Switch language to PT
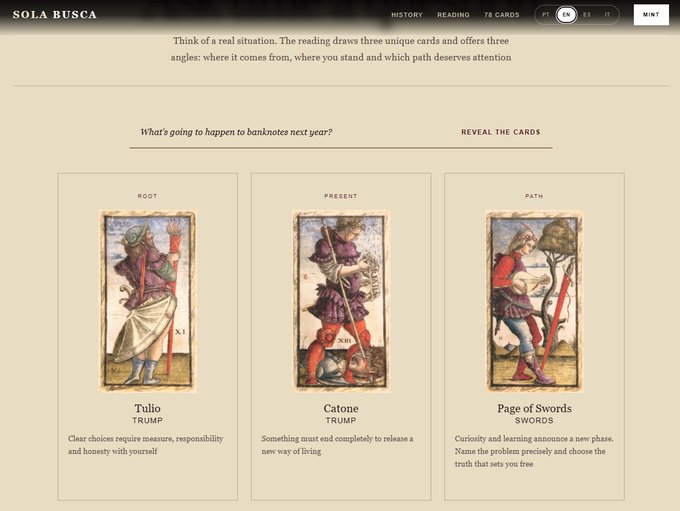 (x=546, y=15)
